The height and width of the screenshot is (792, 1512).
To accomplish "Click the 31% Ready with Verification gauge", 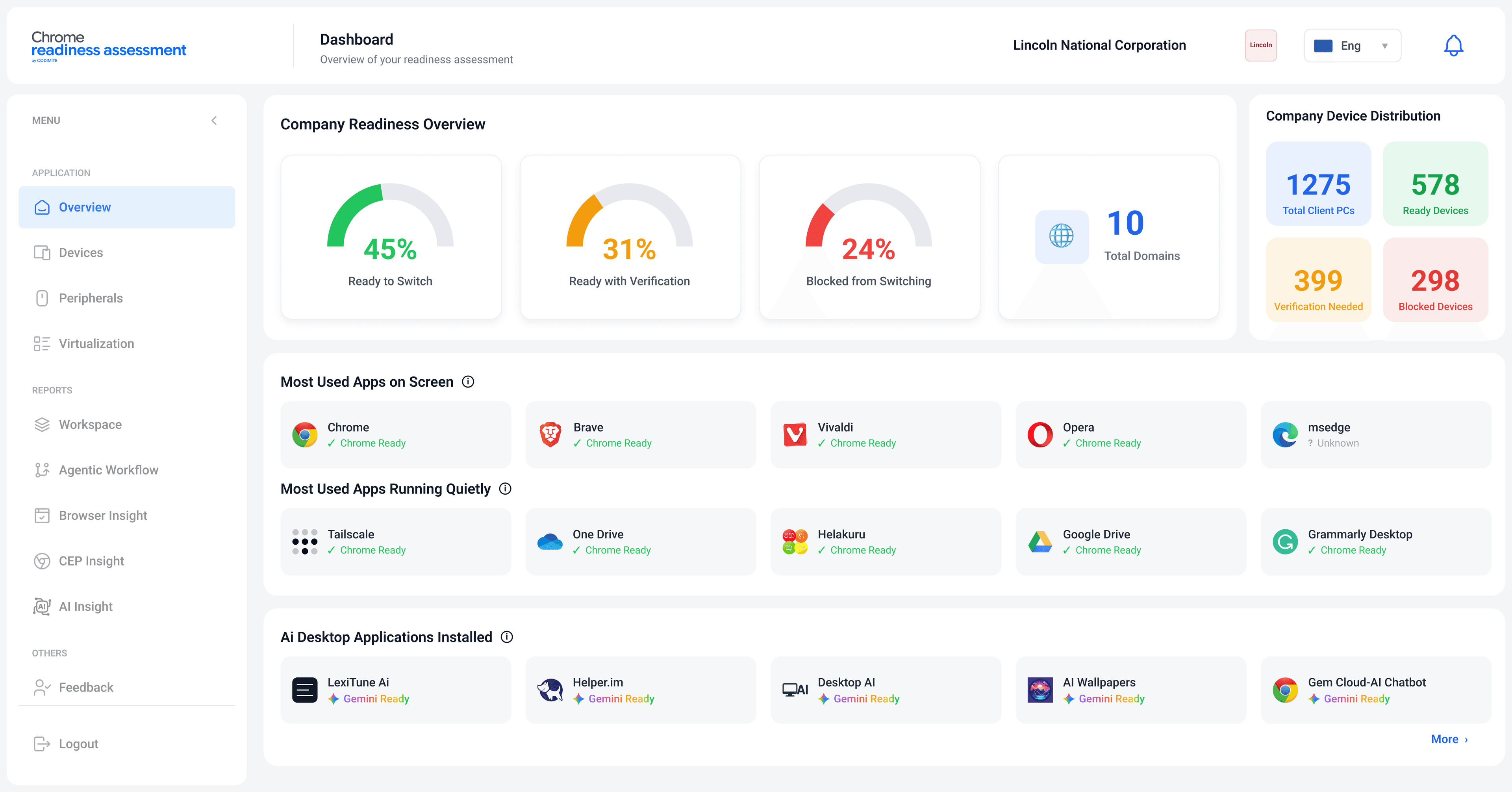I will pos(629,223).
